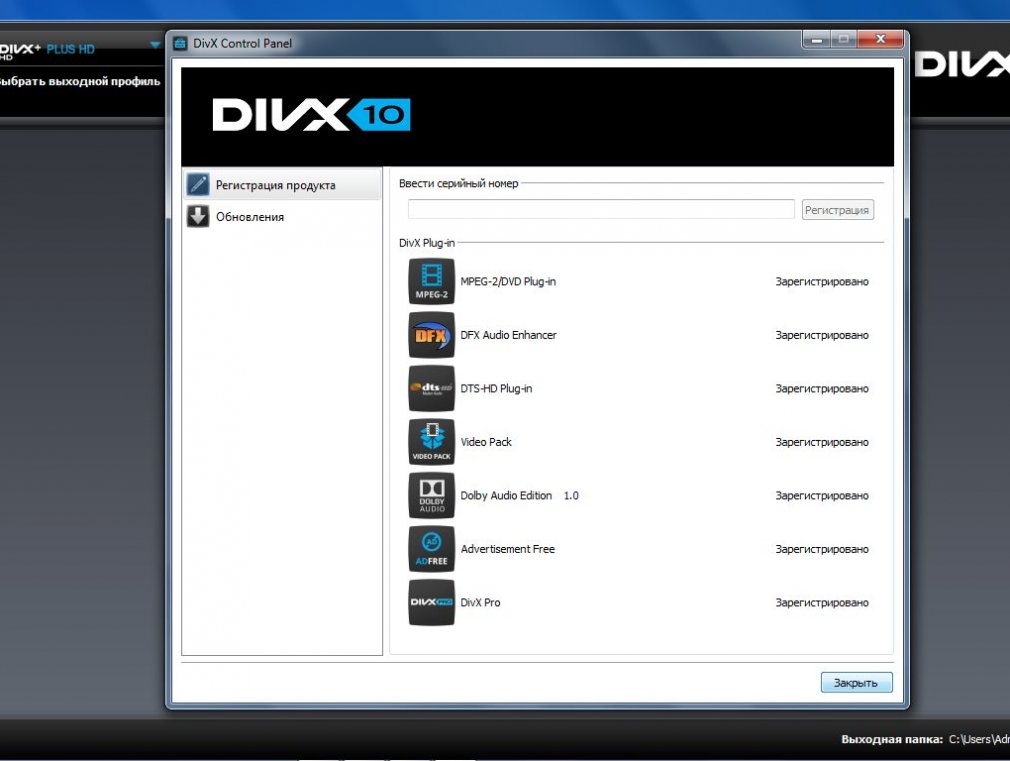Click the DivX Control Panel title bar icon

click(180, 43)
